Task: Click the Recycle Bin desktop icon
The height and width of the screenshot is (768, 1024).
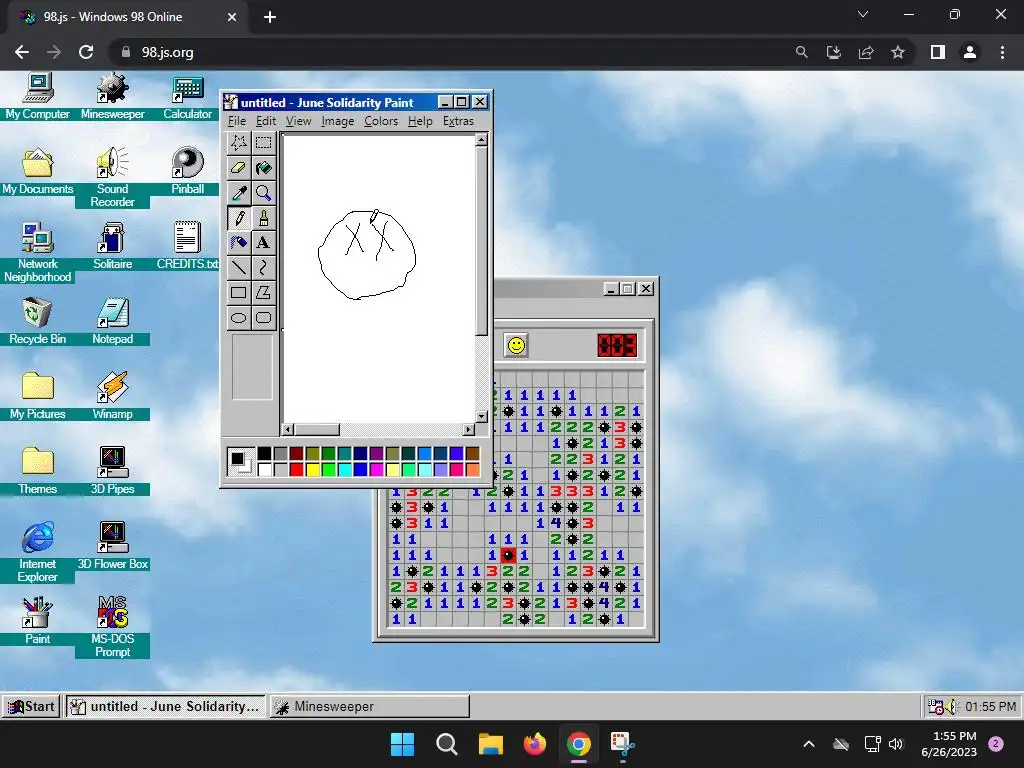Action: coord(37,321)
